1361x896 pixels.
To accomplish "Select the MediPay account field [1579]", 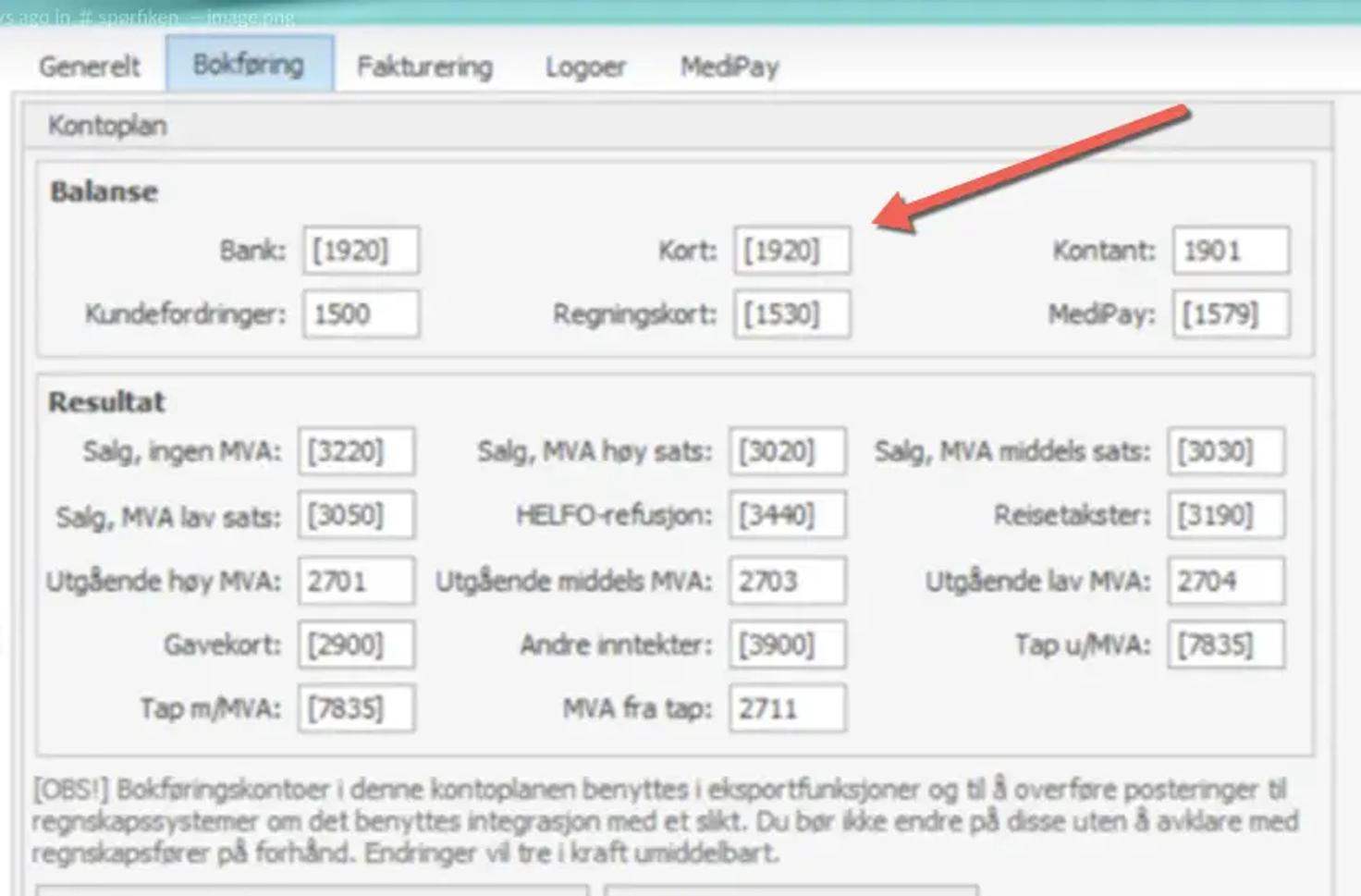I will (x=1230, y=314).
